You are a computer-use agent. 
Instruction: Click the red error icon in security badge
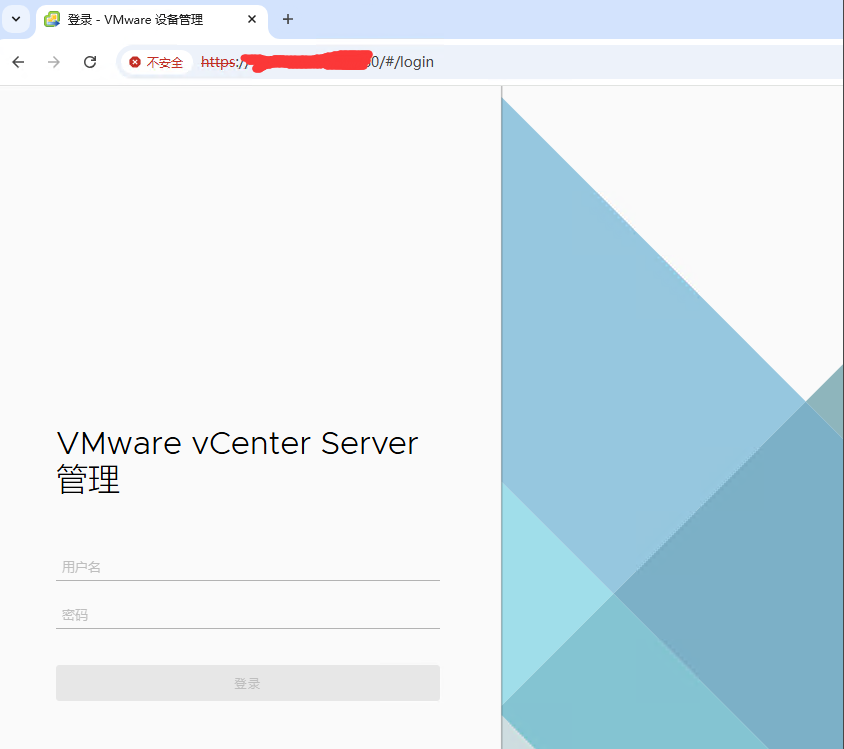[x=134, y=61]
